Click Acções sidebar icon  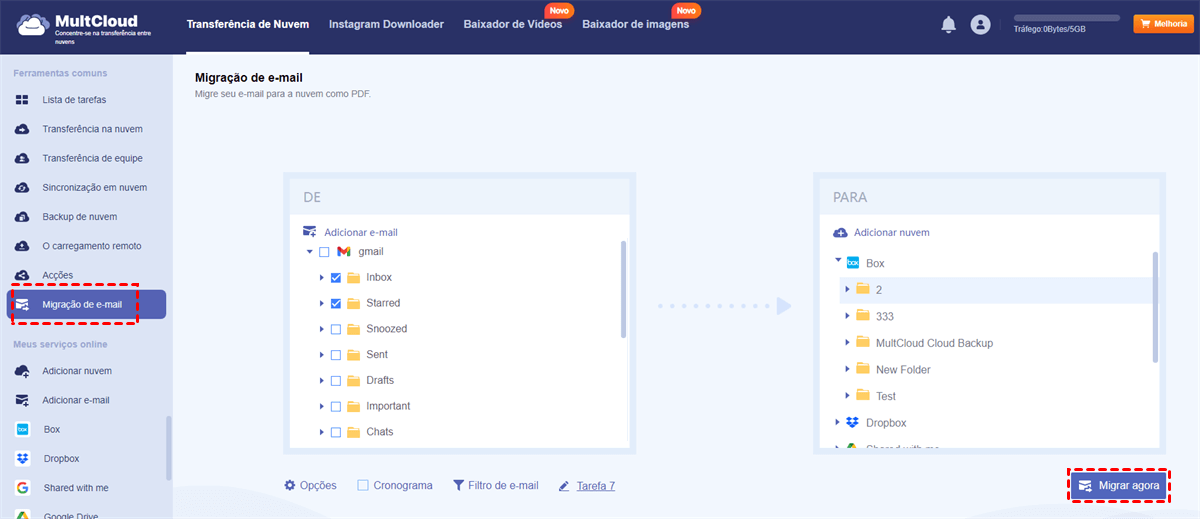pos(22,275)
